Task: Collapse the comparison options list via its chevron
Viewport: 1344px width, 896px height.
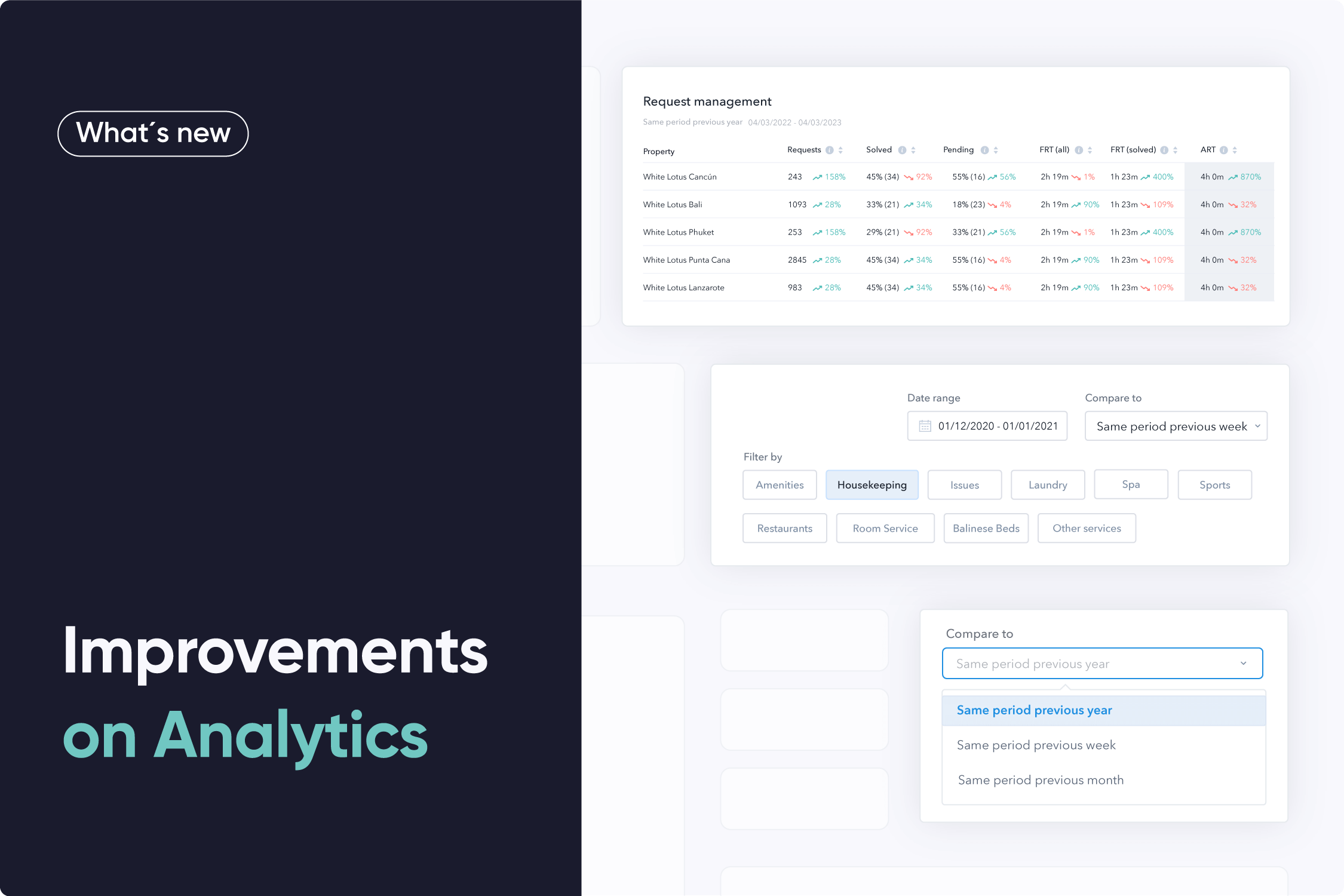Action: point(1243,663)
